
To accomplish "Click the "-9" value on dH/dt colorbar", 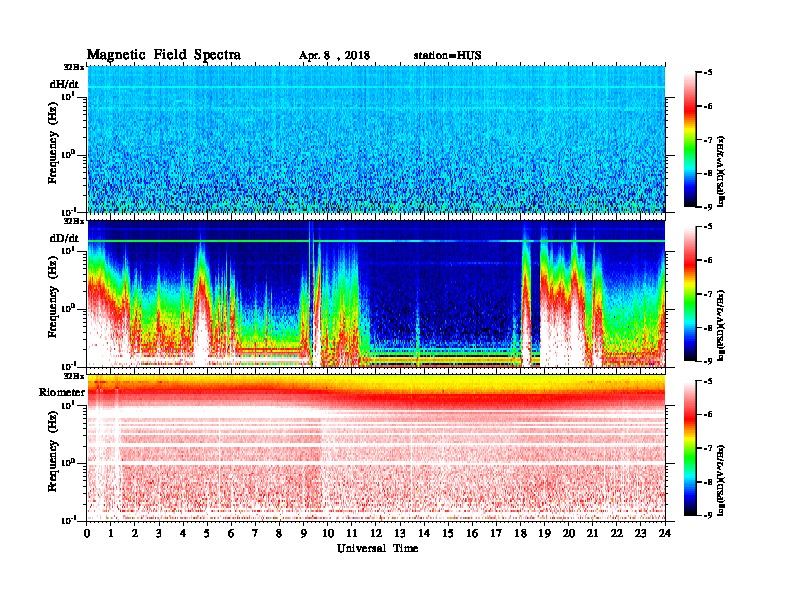I will pyautogui.click(x=708, y=207).
